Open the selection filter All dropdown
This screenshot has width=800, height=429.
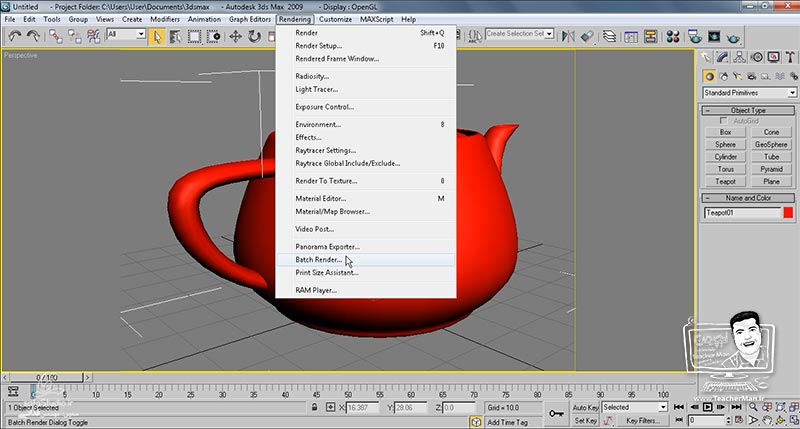pos(126,34)
